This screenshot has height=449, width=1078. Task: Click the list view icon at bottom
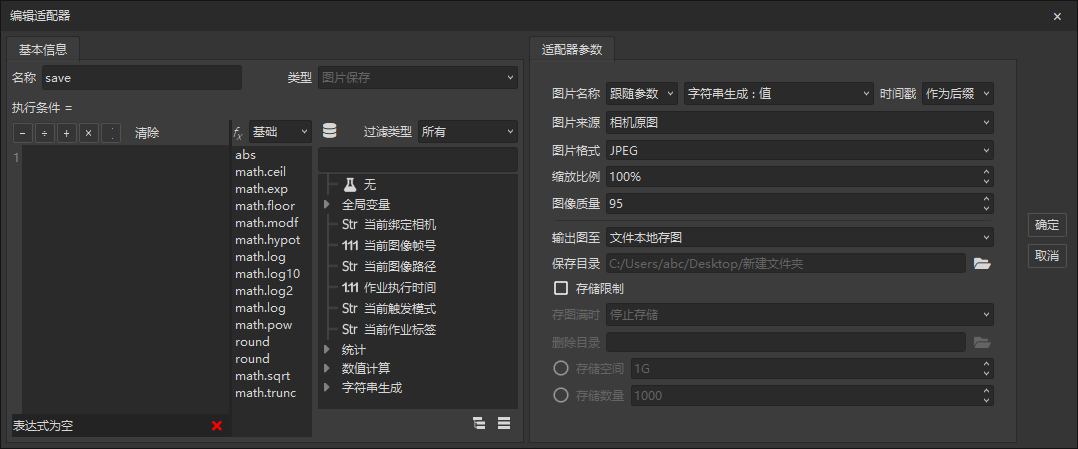(504, 423)
